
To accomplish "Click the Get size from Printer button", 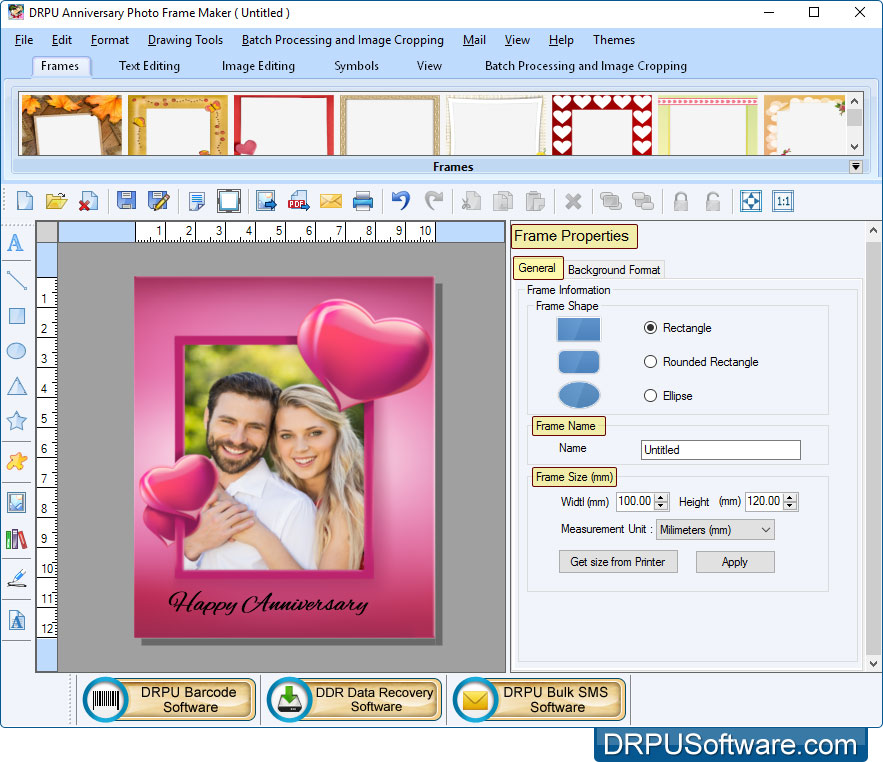I will click(618, 562).
